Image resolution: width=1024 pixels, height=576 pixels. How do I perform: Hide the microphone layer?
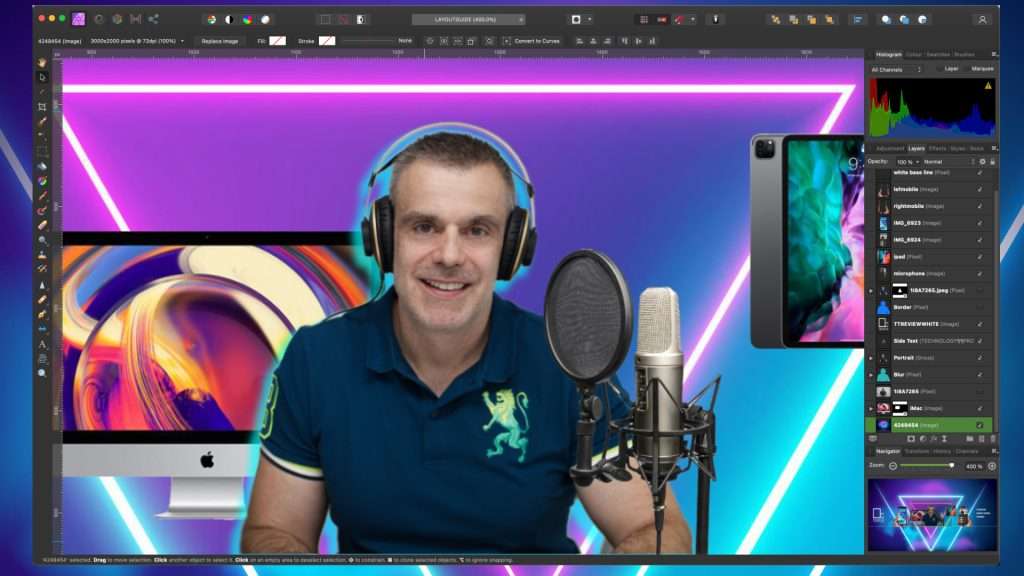pyautogui.click(x=980, y=274)
